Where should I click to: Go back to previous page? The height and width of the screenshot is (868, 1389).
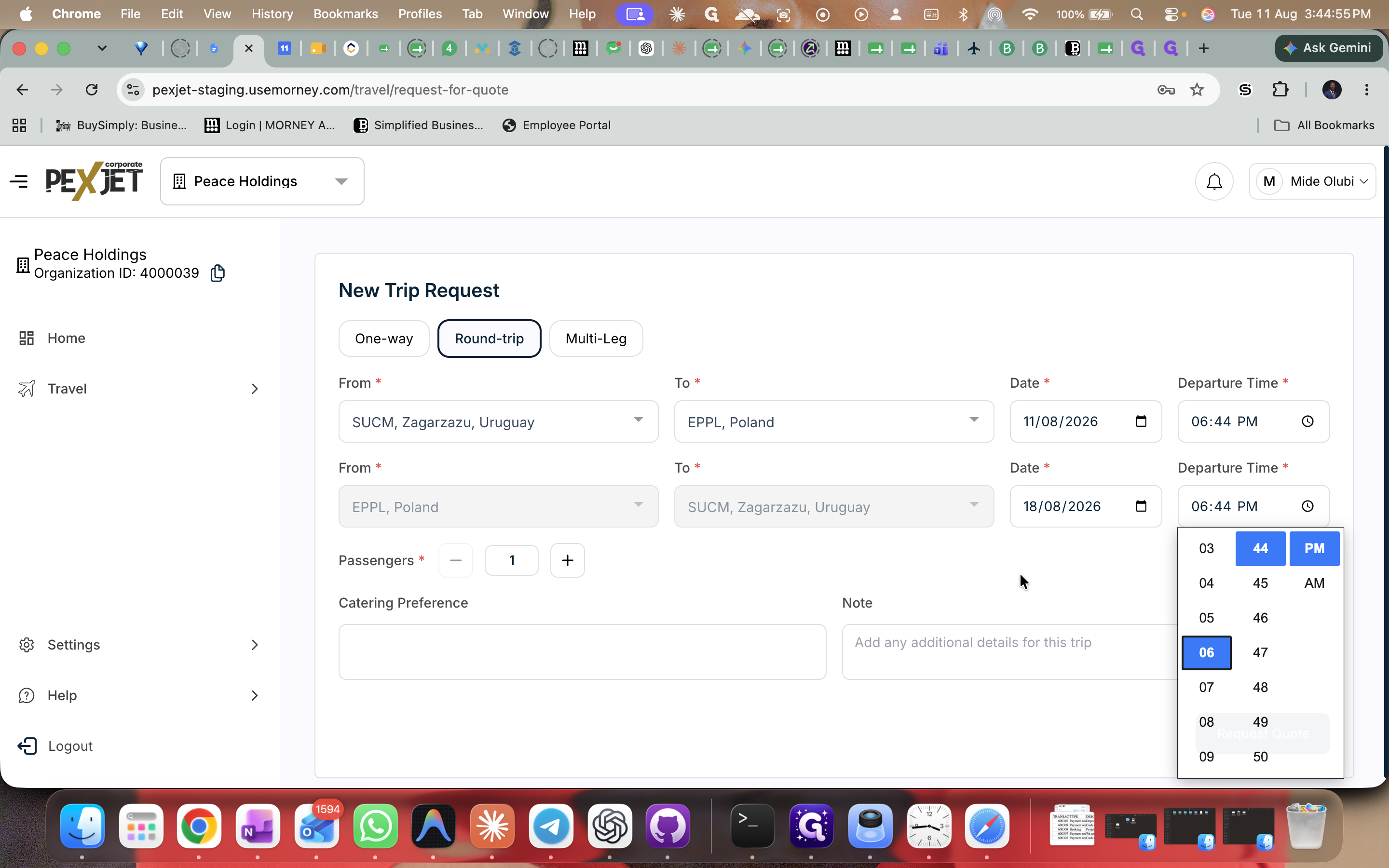[22, 90]
